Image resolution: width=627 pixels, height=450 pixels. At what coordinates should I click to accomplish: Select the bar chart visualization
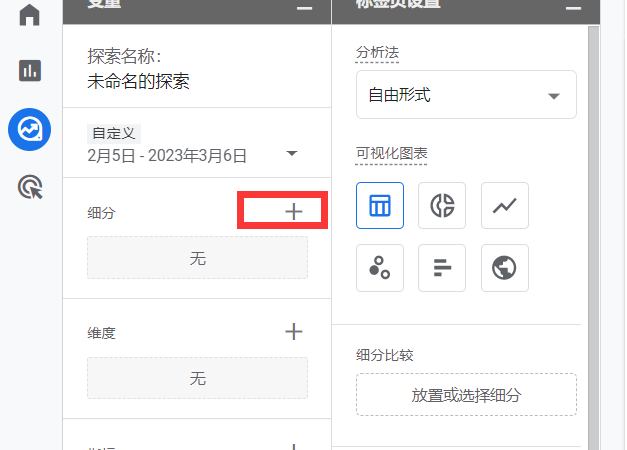click(x=442, y=268)
